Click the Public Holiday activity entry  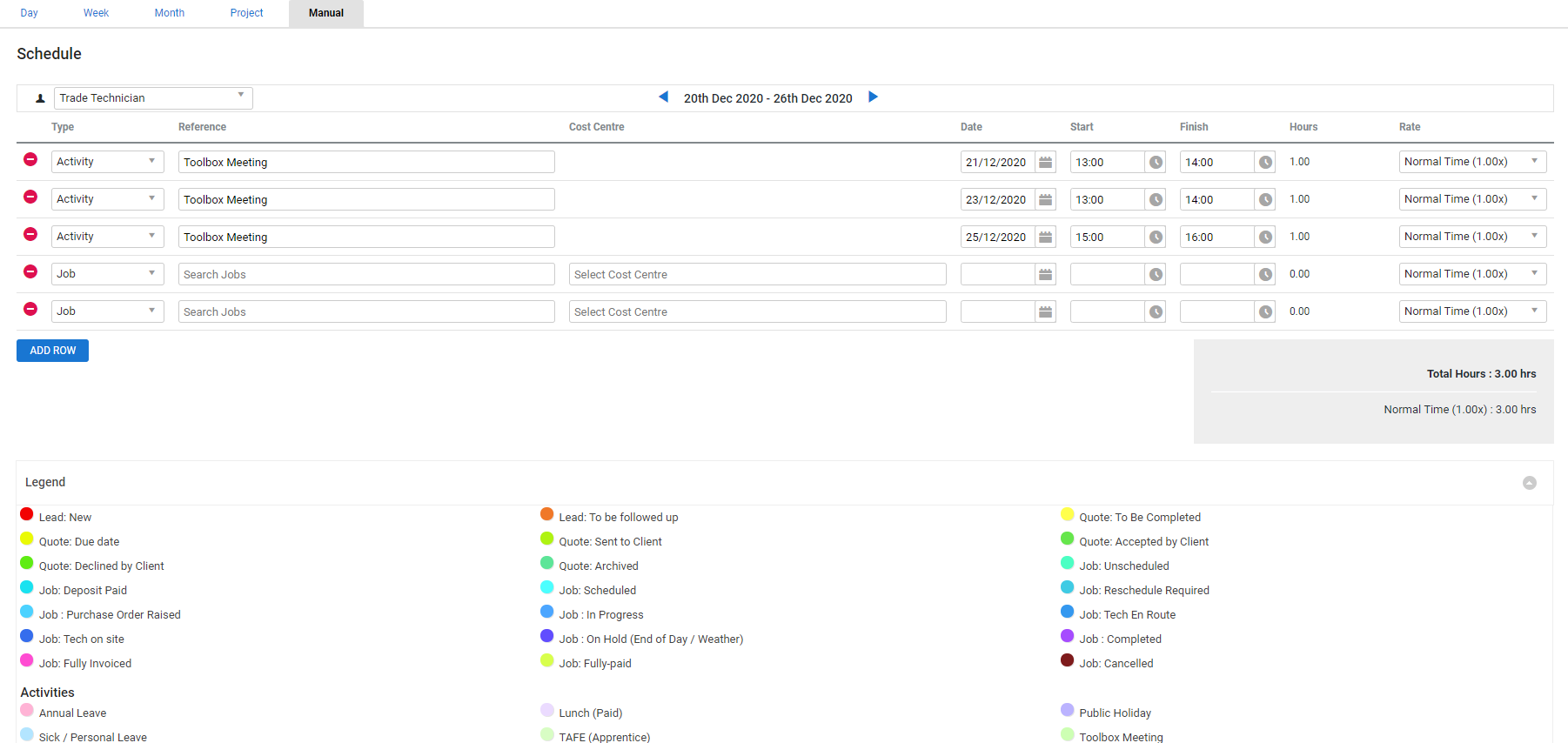pos(1115,713)
